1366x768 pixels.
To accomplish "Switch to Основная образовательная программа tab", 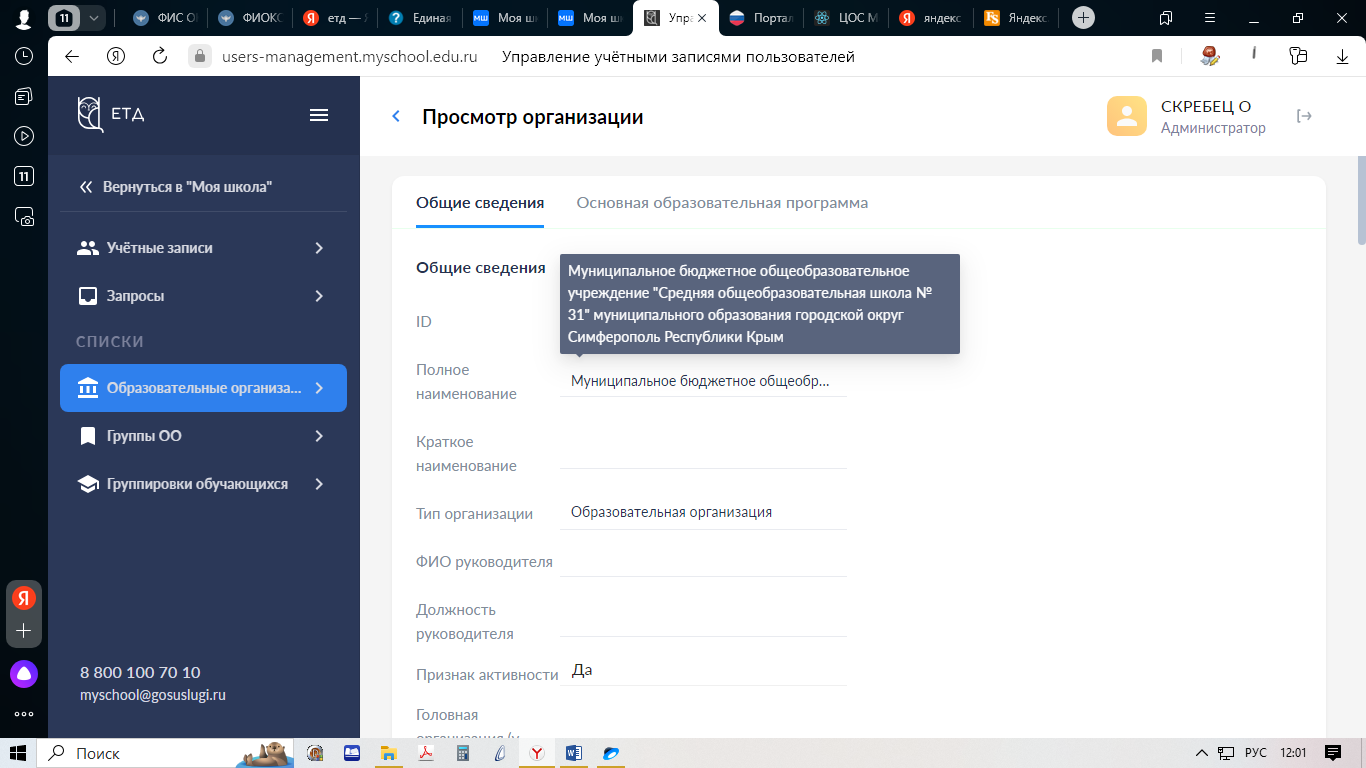I will [x=722, y=203].
